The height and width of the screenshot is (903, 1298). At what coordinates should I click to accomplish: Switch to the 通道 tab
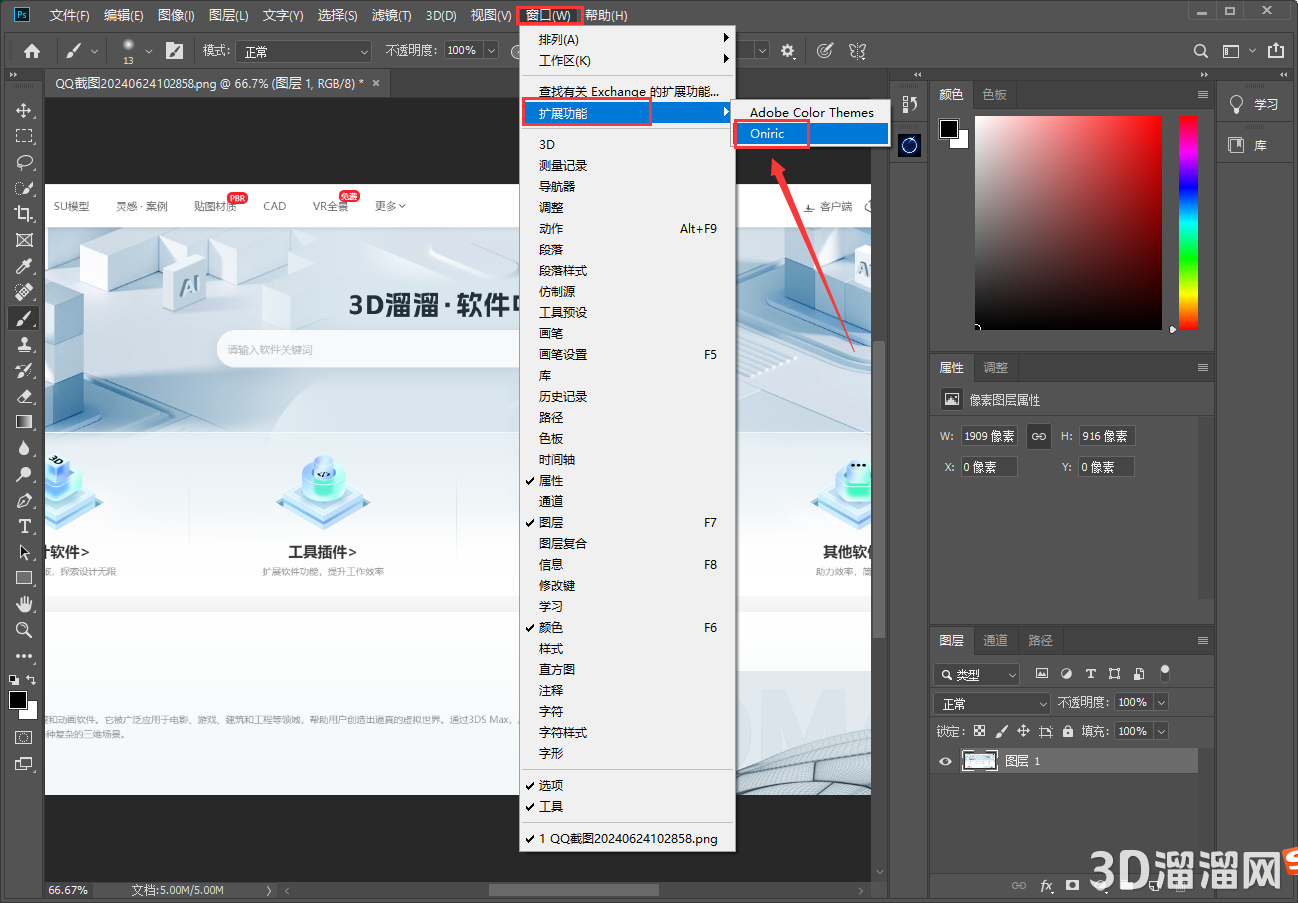[x=995, y=640]
